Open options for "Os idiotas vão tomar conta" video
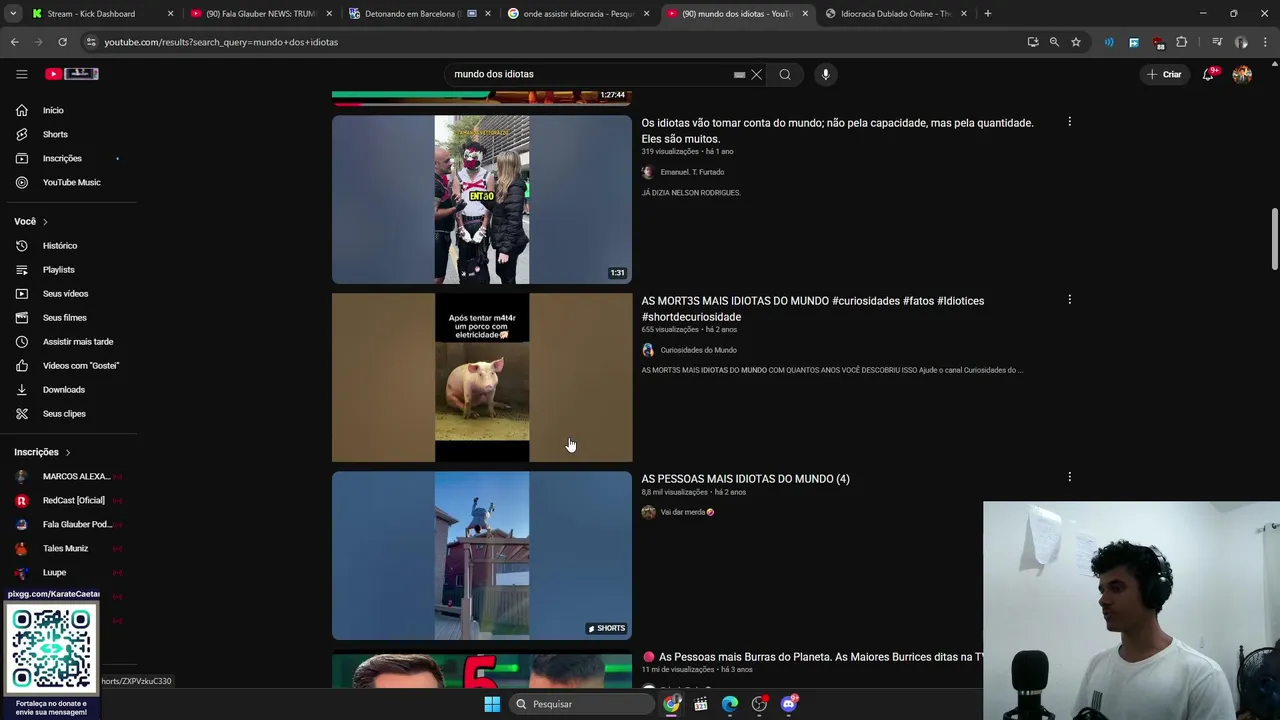This screenshot has width=1280, height=720. tap(1069, 122)
